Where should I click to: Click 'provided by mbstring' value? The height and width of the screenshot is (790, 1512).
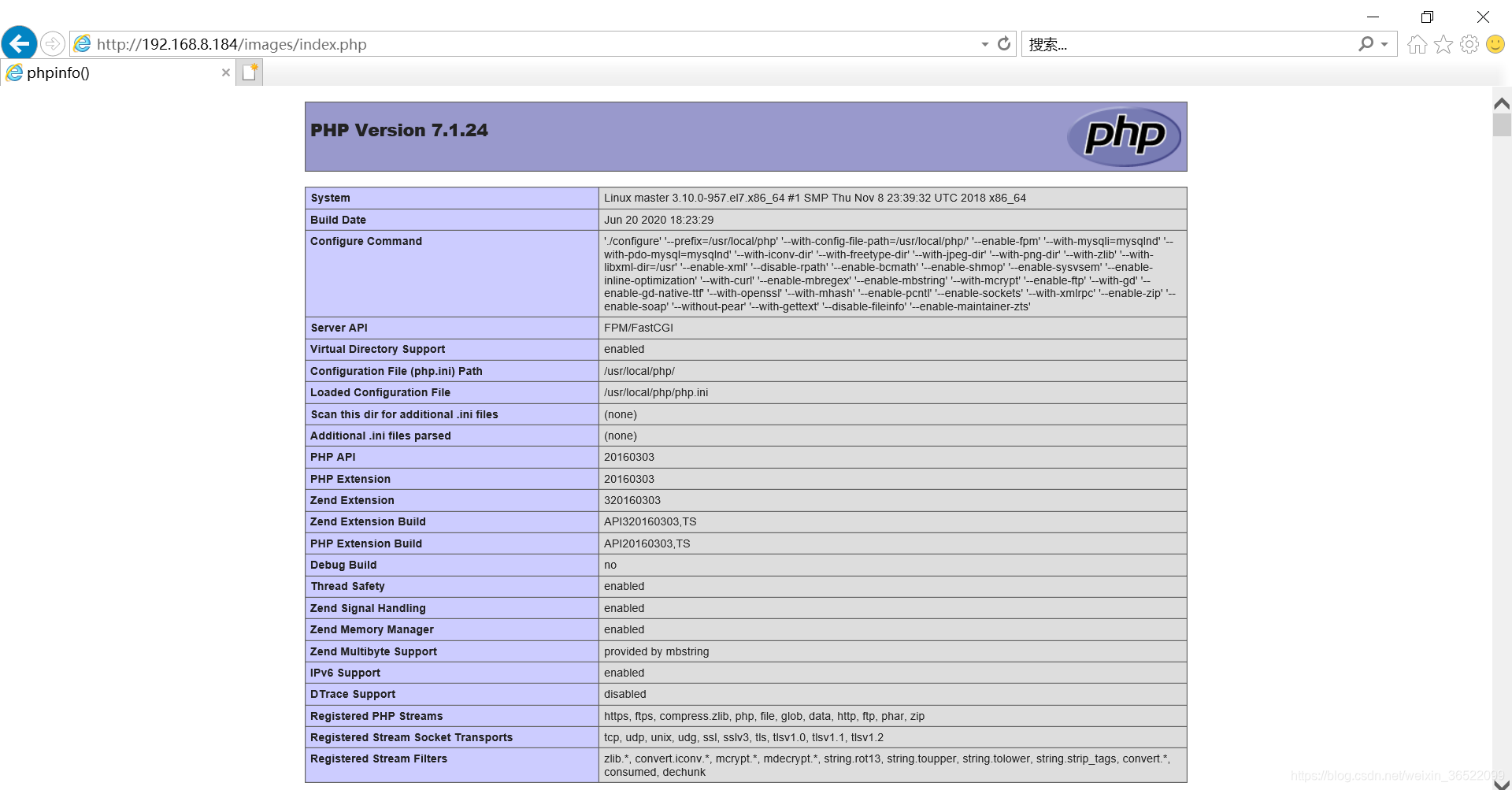tap(657, 651)
